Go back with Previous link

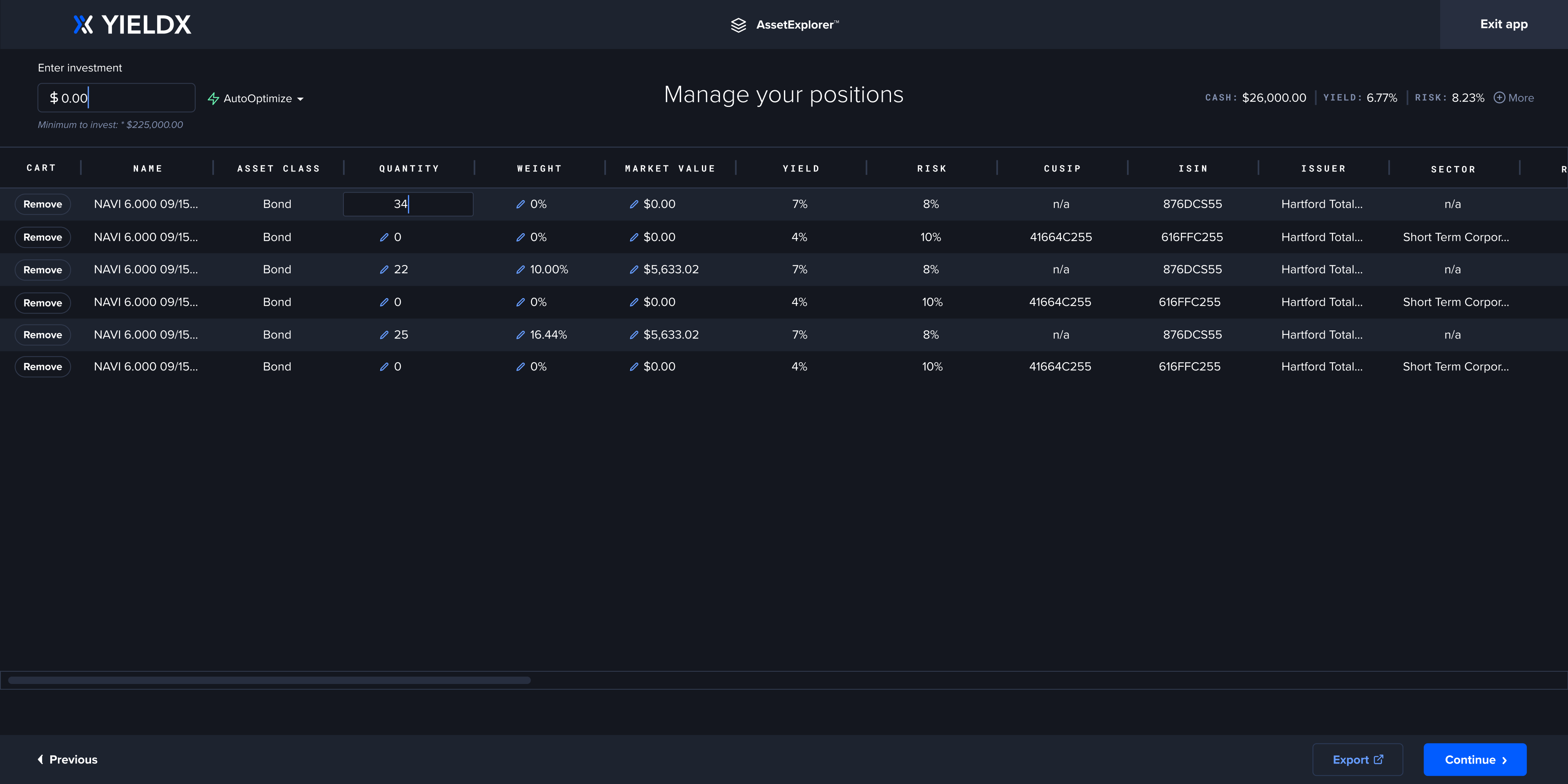point(67,759)
